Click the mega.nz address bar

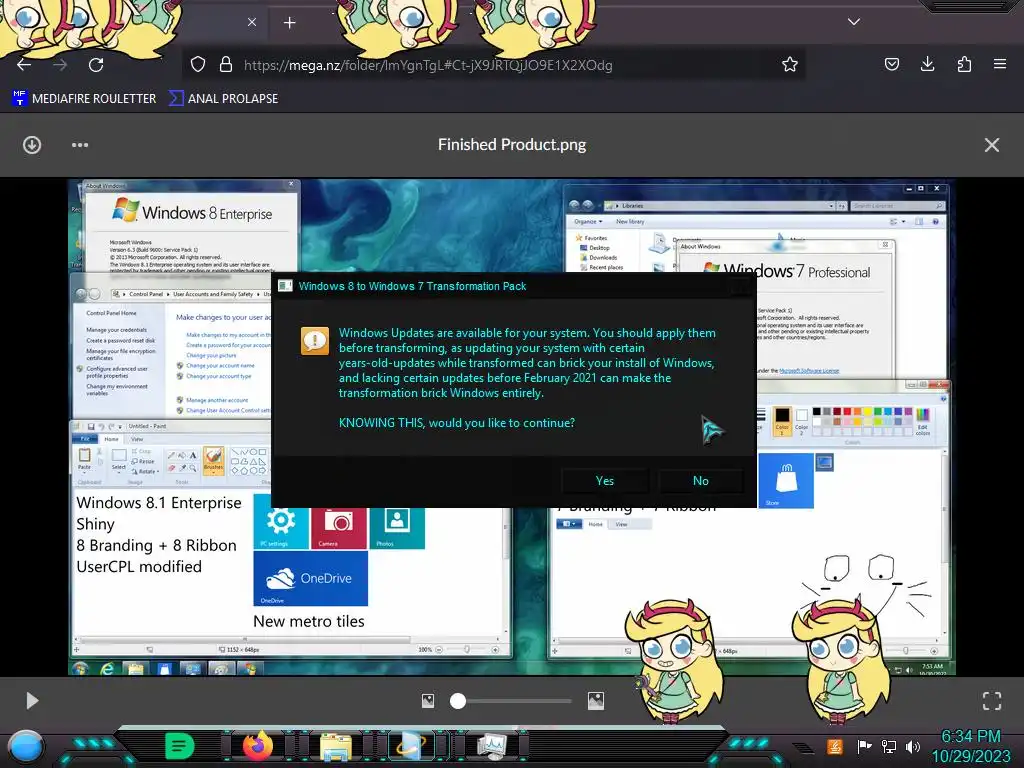[x=496, y=65]
